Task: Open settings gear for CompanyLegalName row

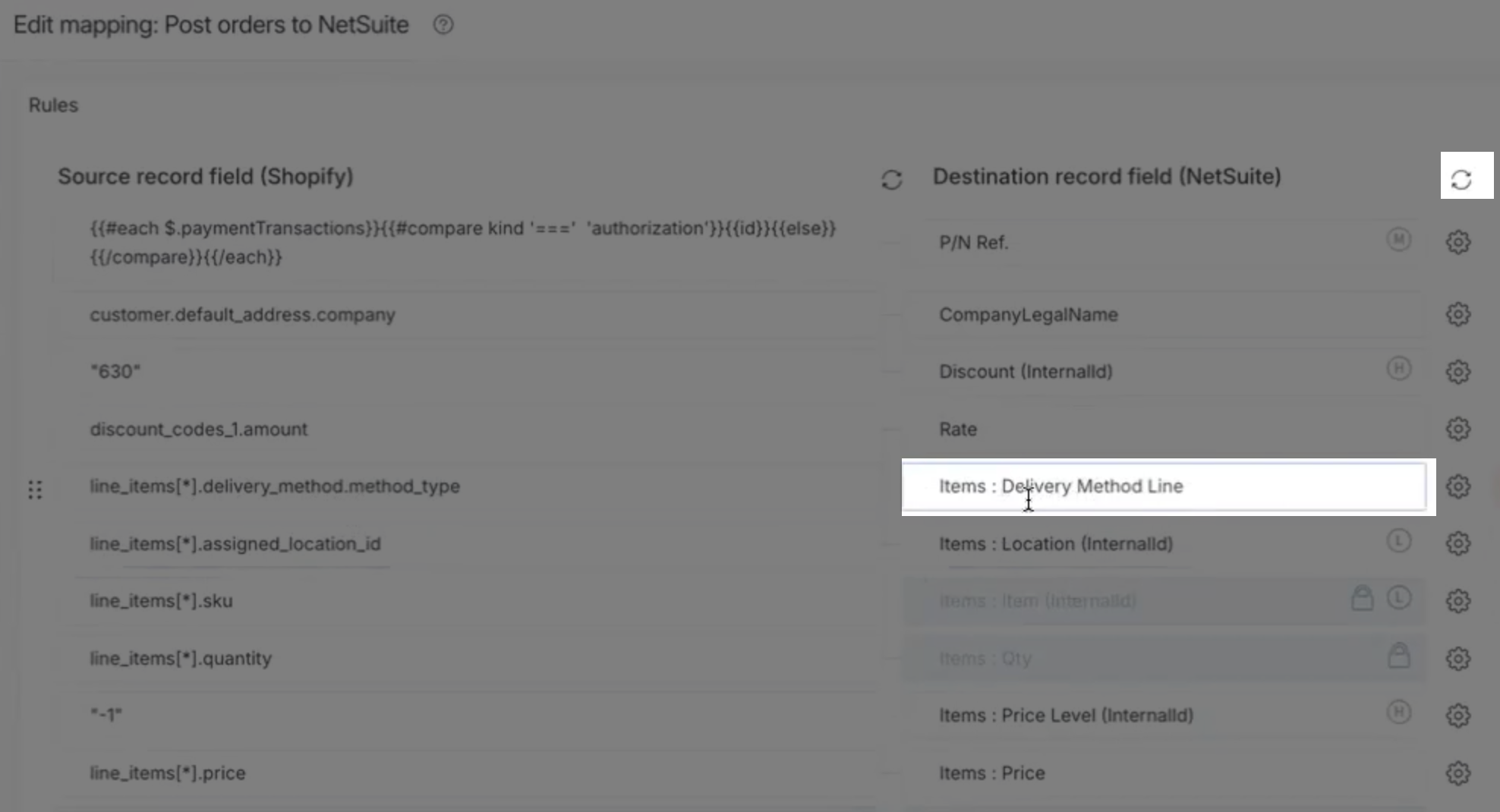Action: [x=1458, y=314]
